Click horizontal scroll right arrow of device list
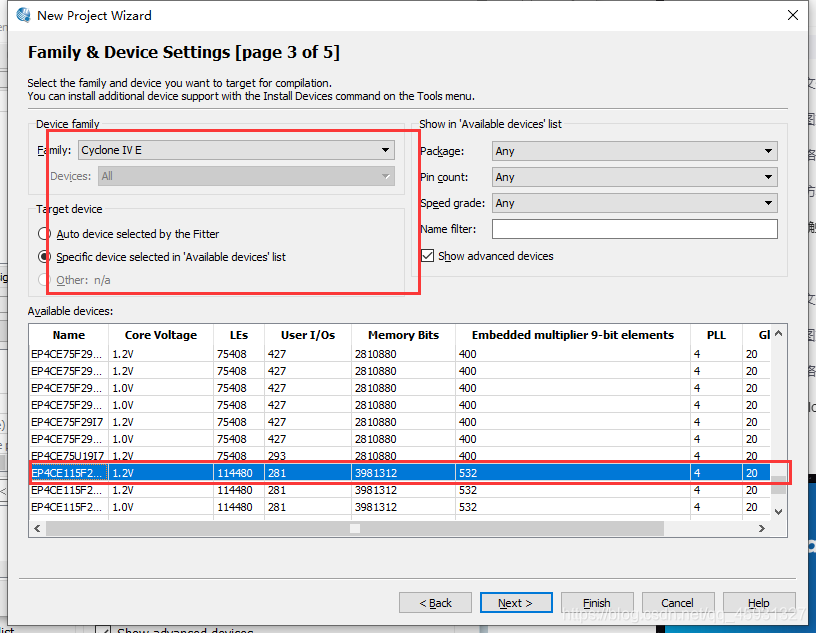 [762, 528]
